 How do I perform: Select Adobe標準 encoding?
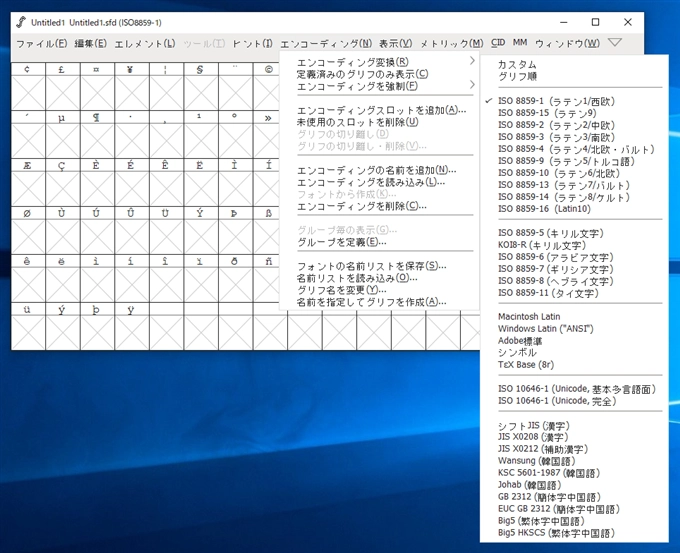574,341
